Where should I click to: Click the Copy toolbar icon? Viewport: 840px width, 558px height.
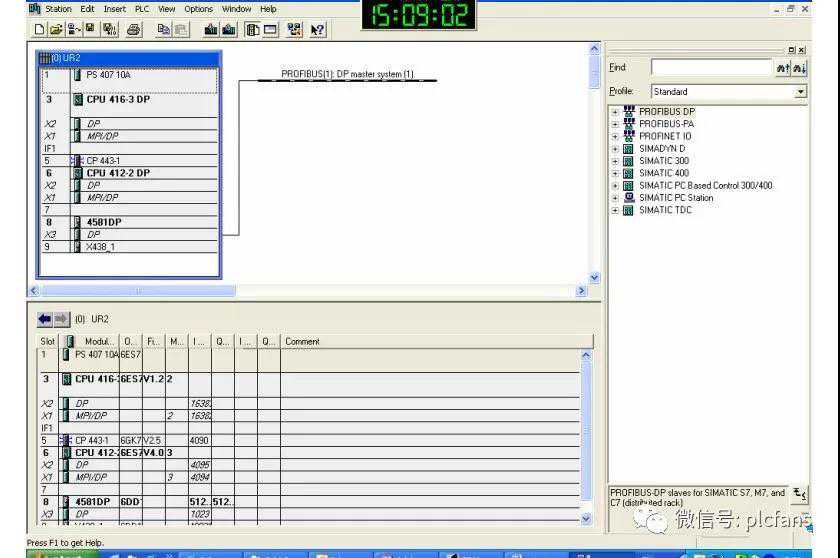pos(164,30)
